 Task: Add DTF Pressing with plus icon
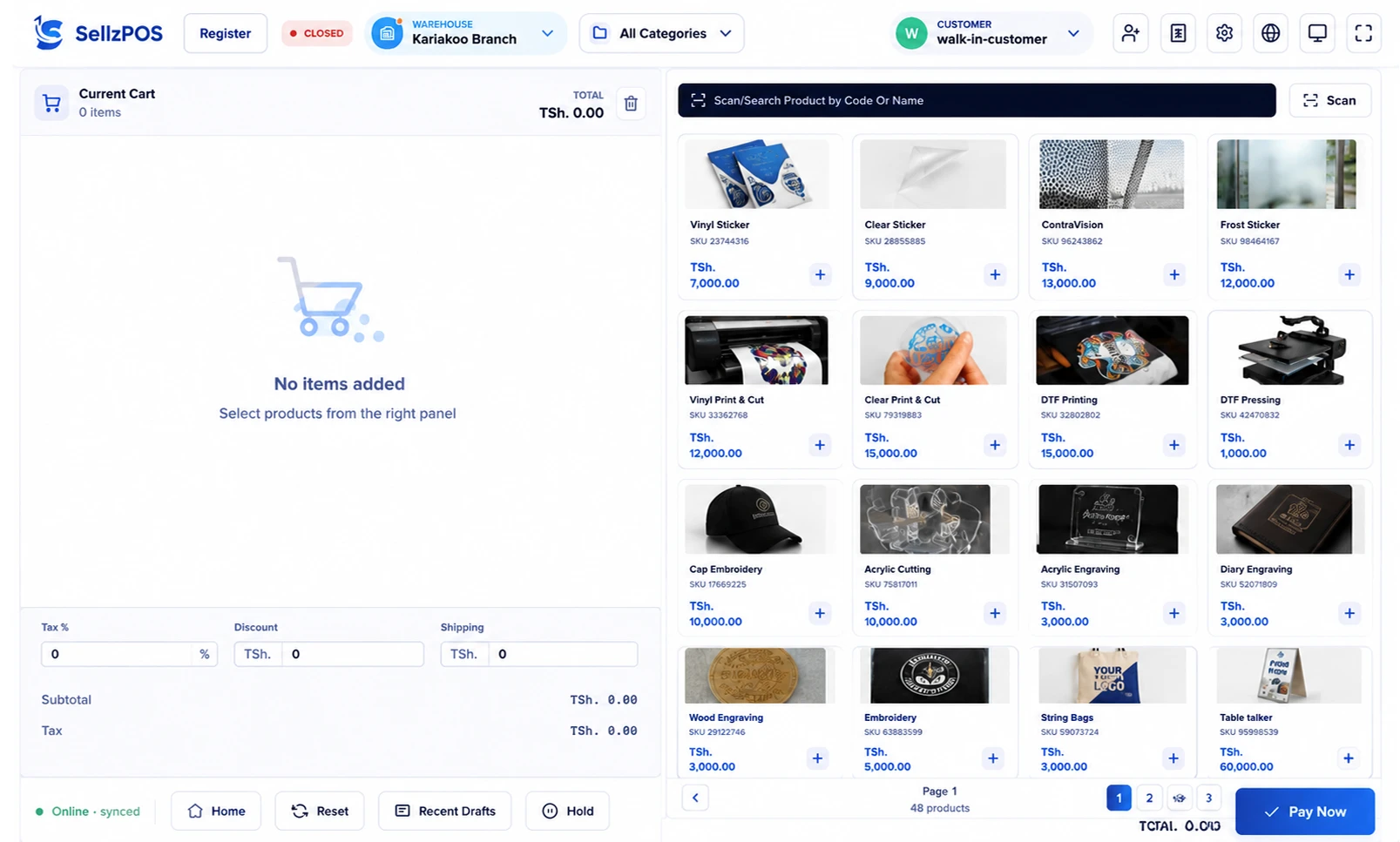(x=1349, y=445)
